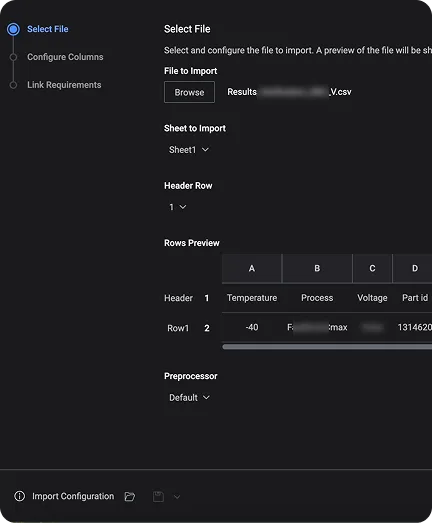The image size is (432, 523).
Task: Click the Link Requirements step dot
Action: pos(13,85)
